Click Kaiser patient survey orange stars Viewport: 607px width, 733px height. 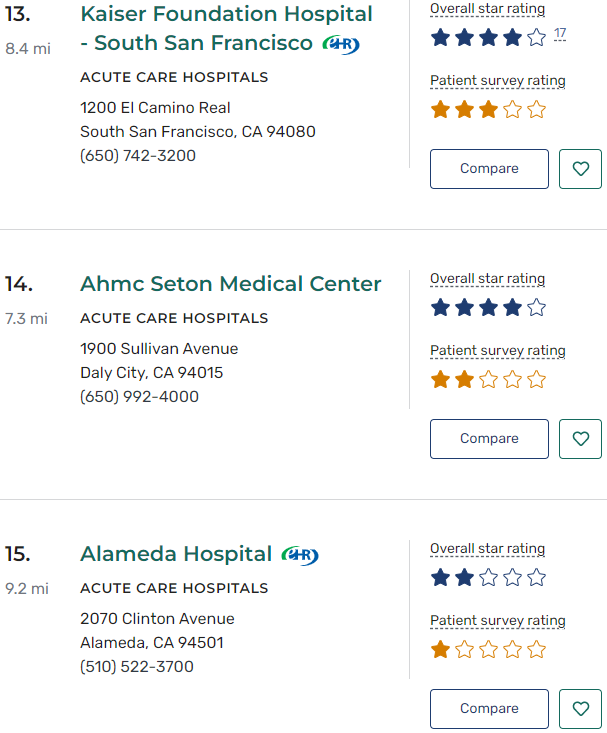(x=488, y=110)
